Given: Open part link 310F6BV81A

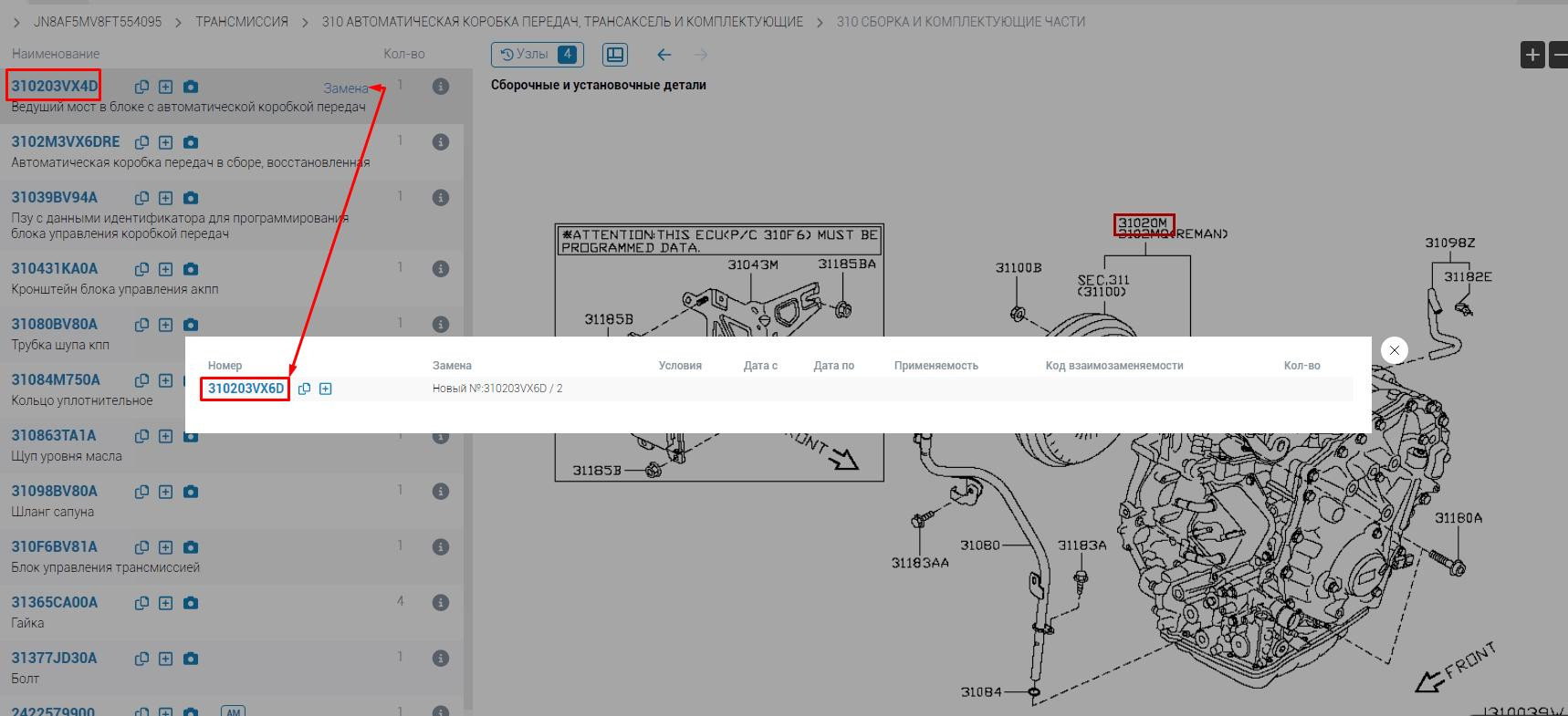Looking at the screenshot, I should (x=54, y=546).
